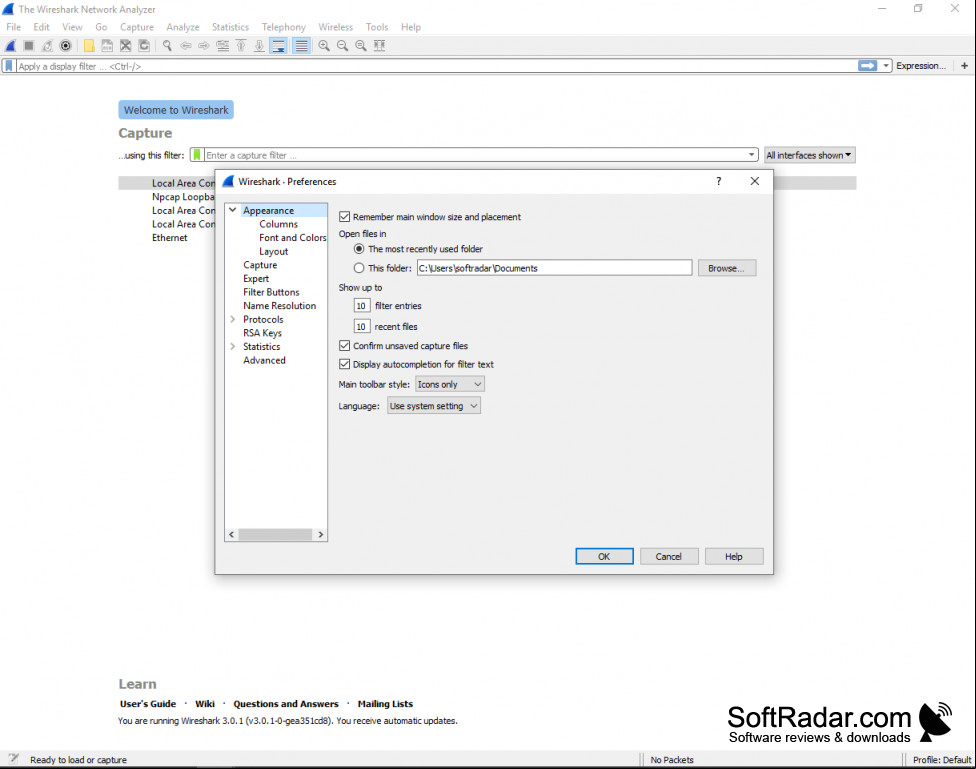976x769 pixels.
Task: Select The most recently used folder option
Action: tap(359, 249)
